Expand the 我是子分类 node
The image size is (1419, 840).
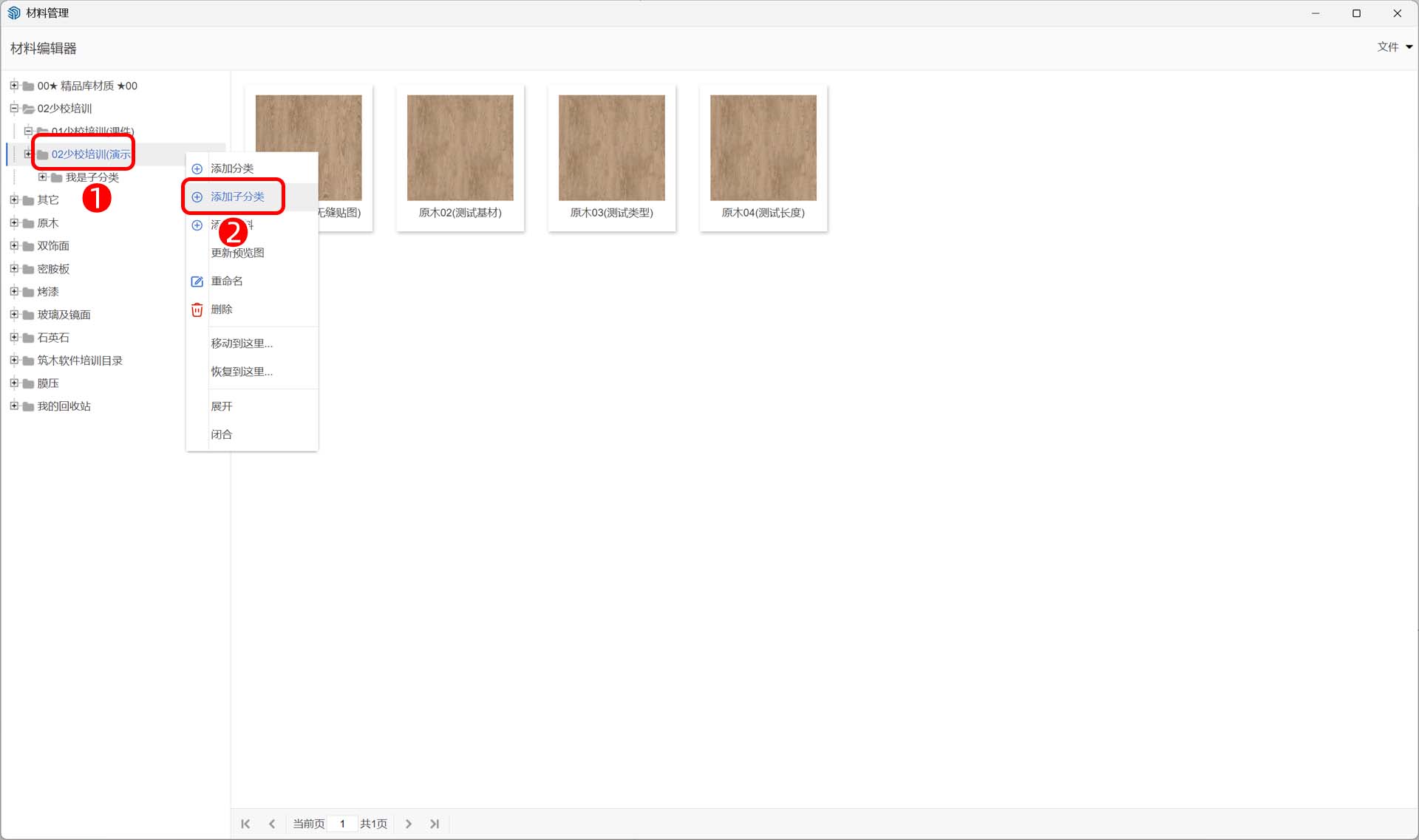[x=42, y=177]
